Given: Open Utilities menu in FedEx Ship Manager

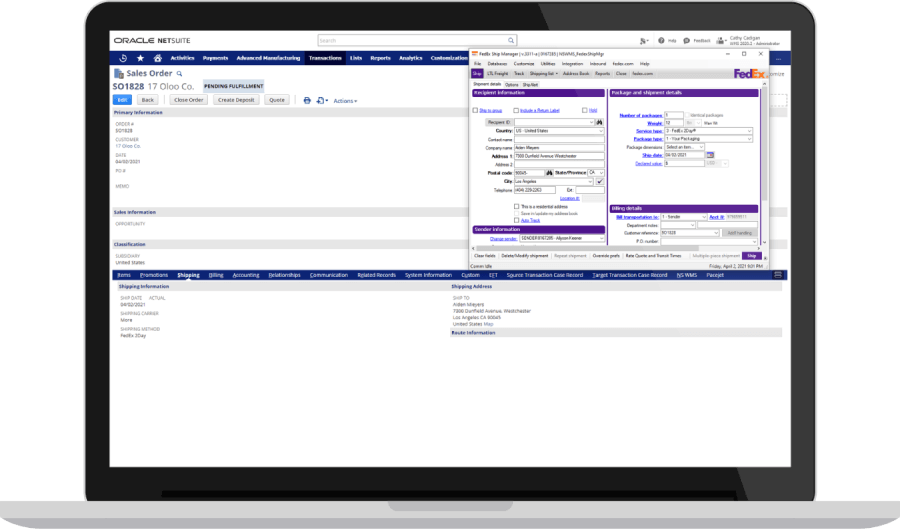Looking at the screenshot, I should [548, 64].
